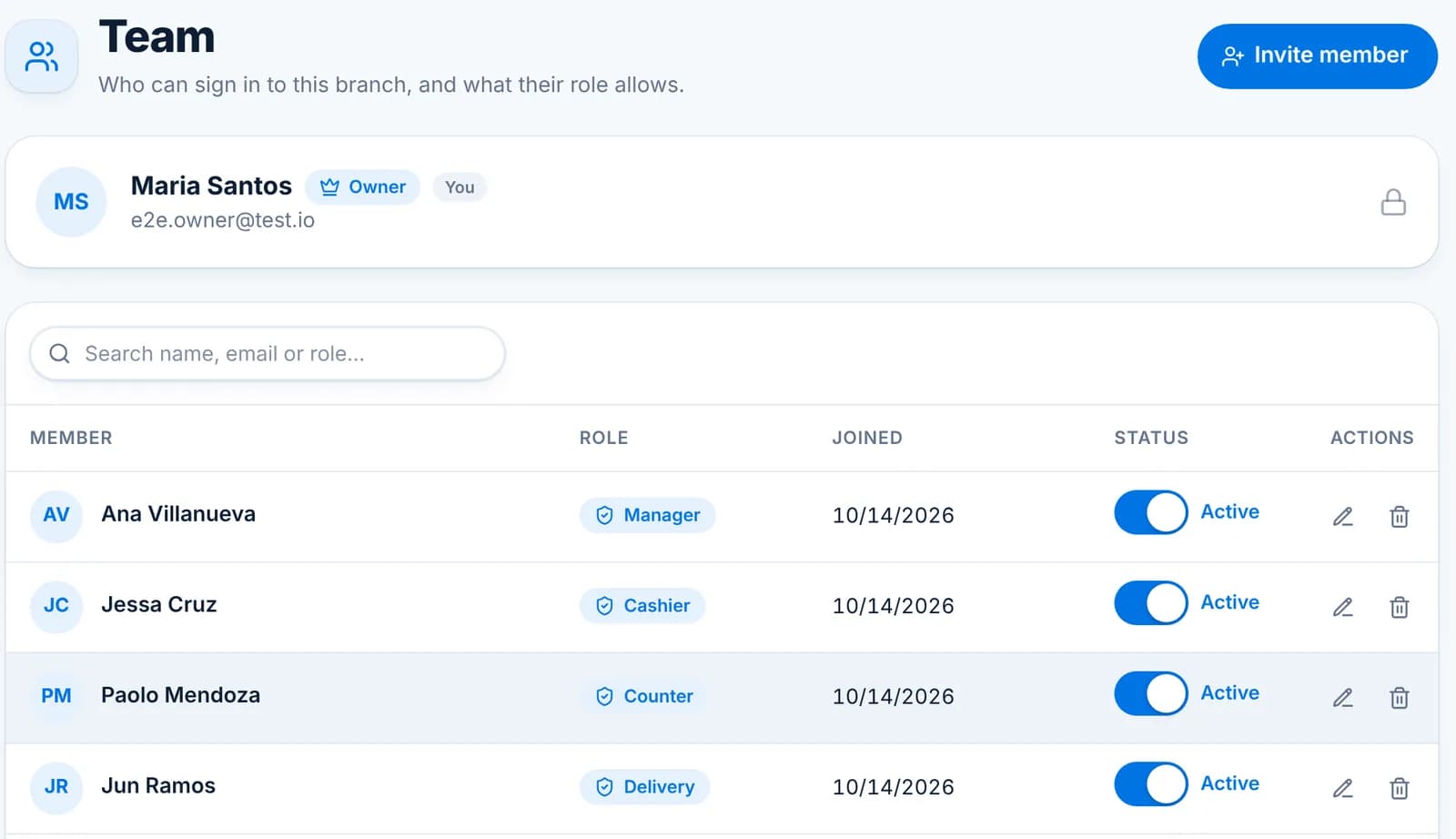
Task: Click the lock icon in Maria Santos card
Action: (x=1393, y=202)
